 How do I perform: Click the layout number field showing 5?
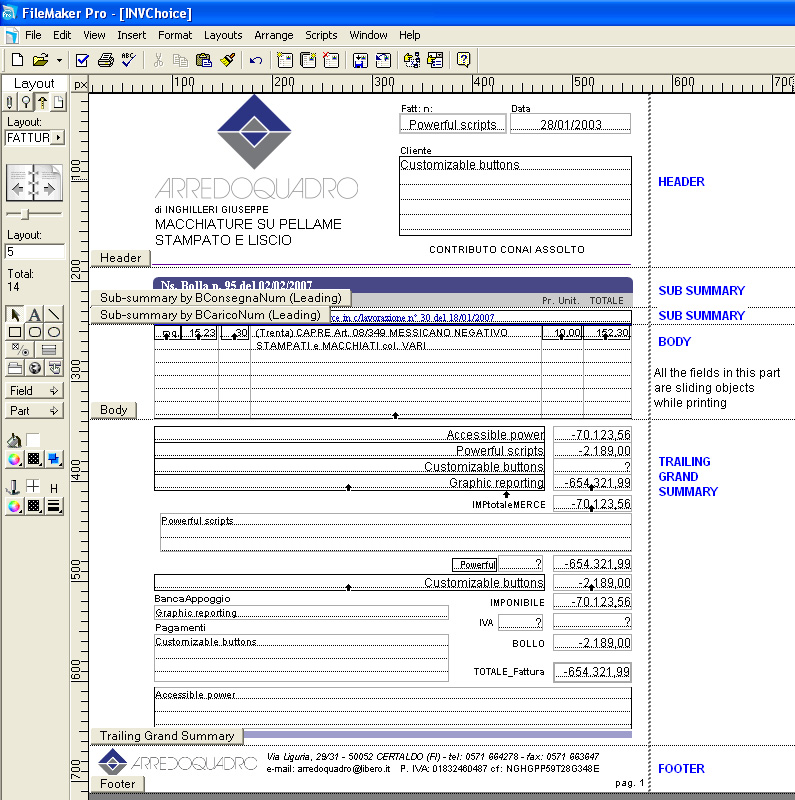(x=35, y=252)
